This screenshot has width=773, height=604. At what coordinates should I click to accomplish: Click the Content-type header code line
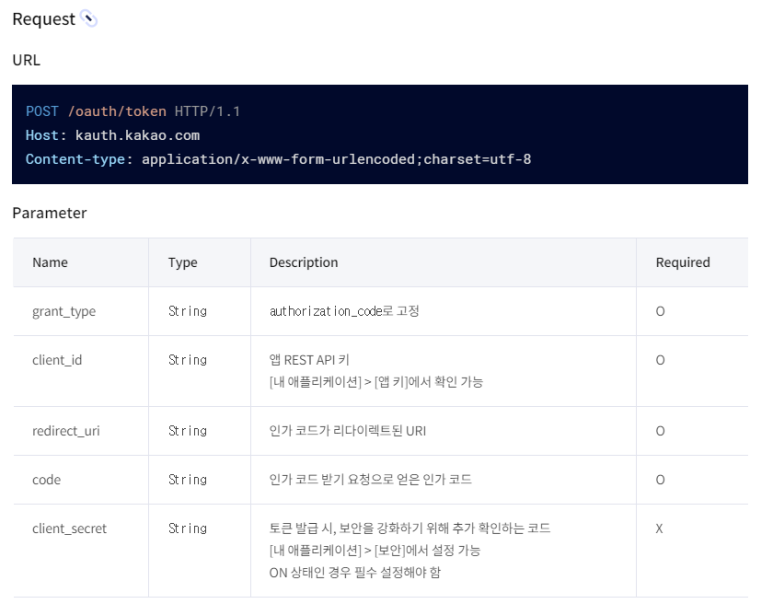[x=278, y=159]
